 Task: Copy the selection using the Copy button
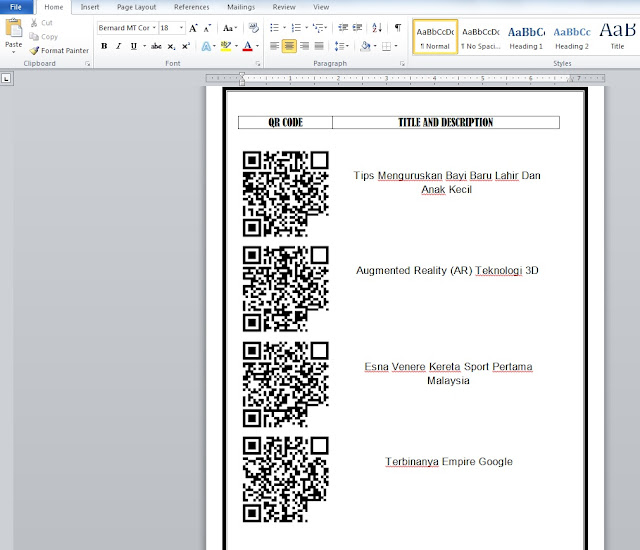point(43,37)
